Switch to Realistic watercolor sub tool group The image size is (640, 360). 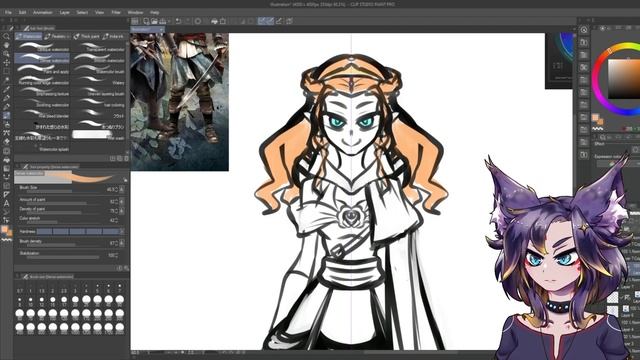pyautogui.click(x=57, y=36)
